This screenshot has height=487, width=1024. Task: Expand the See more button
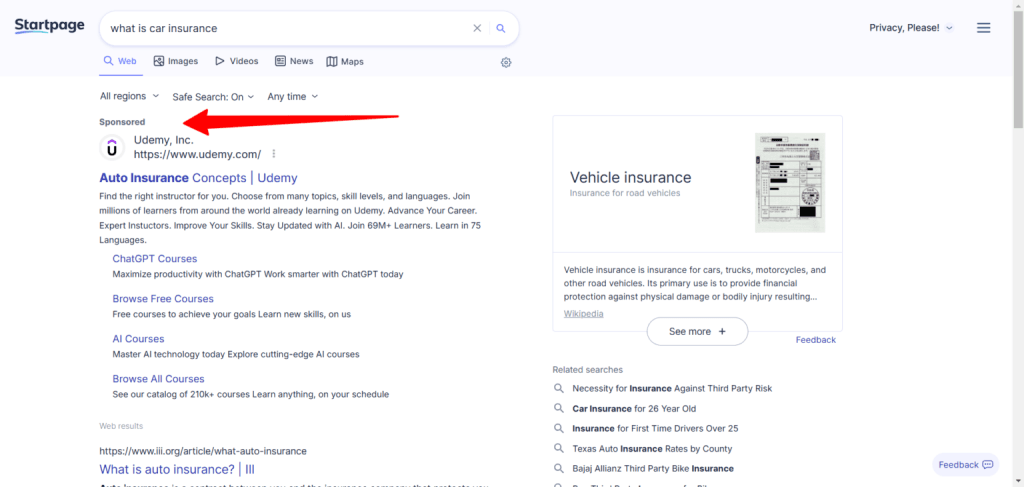697,332
